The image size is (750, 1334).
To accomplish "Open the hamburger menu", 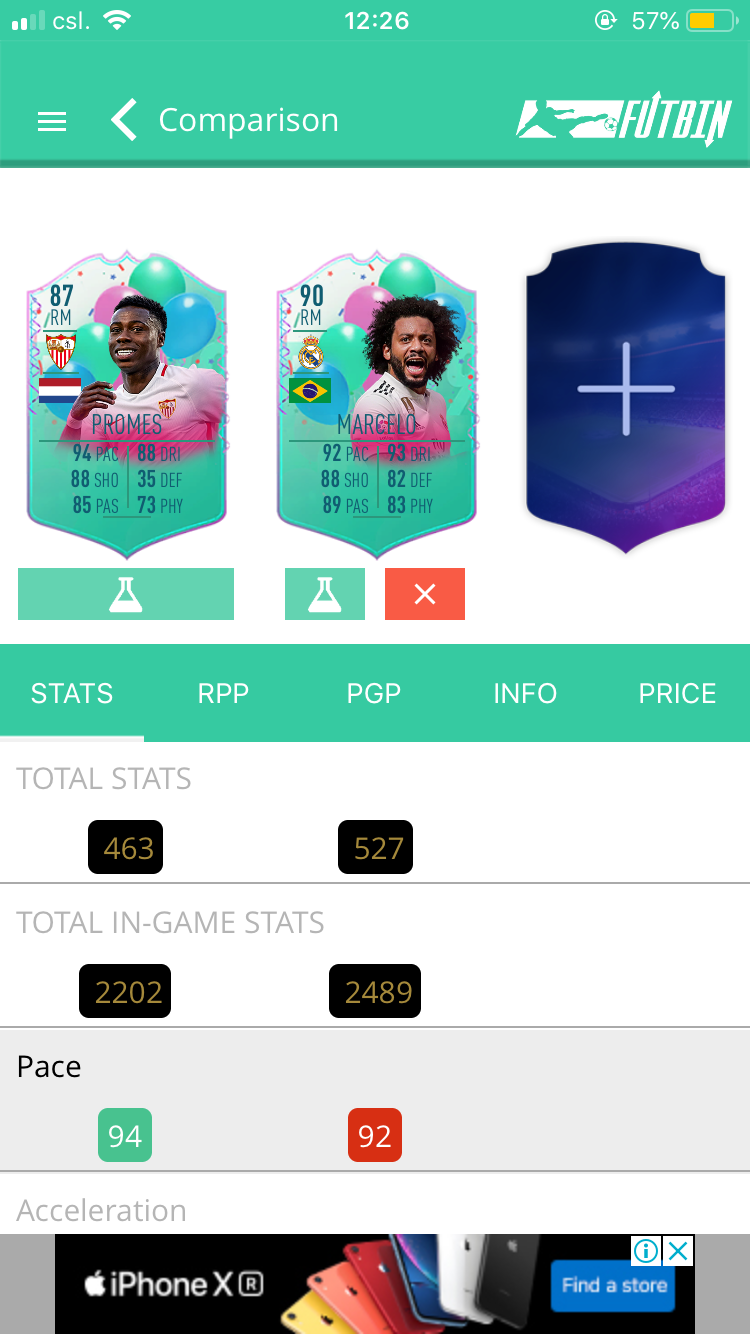I will 52,121.
